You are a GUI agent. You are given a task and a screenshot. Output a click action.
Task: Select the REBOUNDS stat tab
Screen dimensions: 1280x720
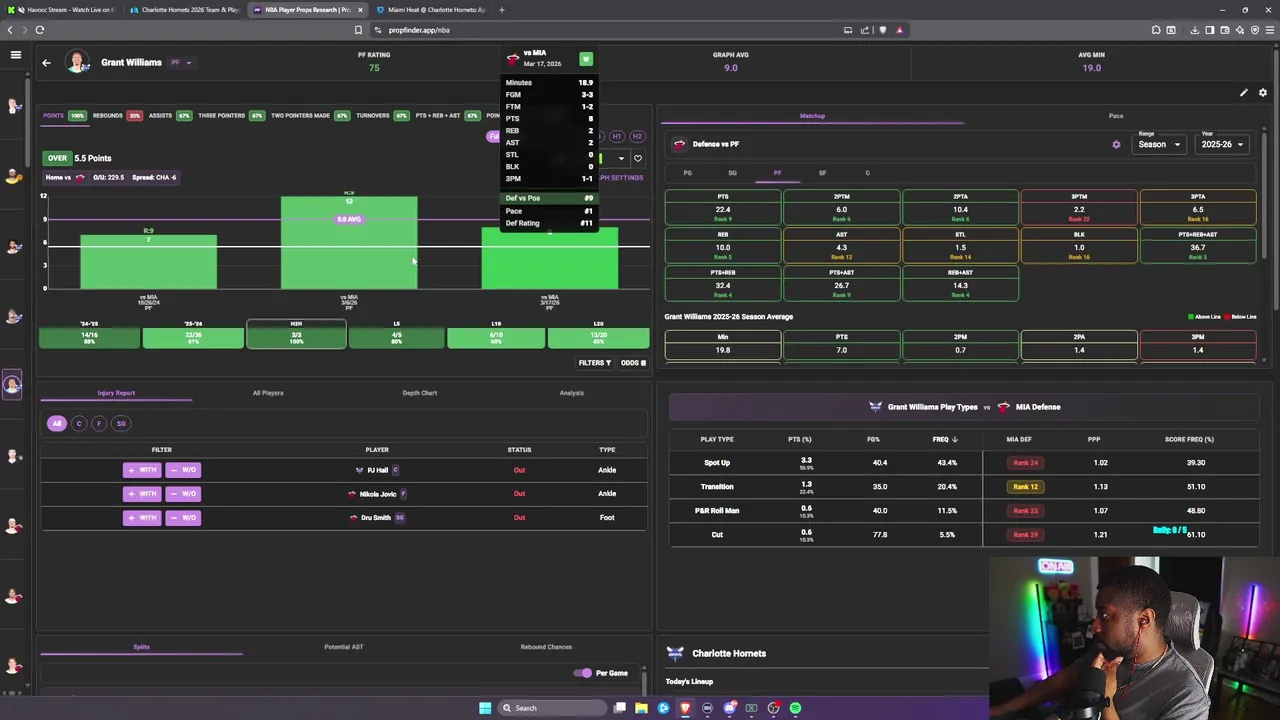(x=116, y=116)
